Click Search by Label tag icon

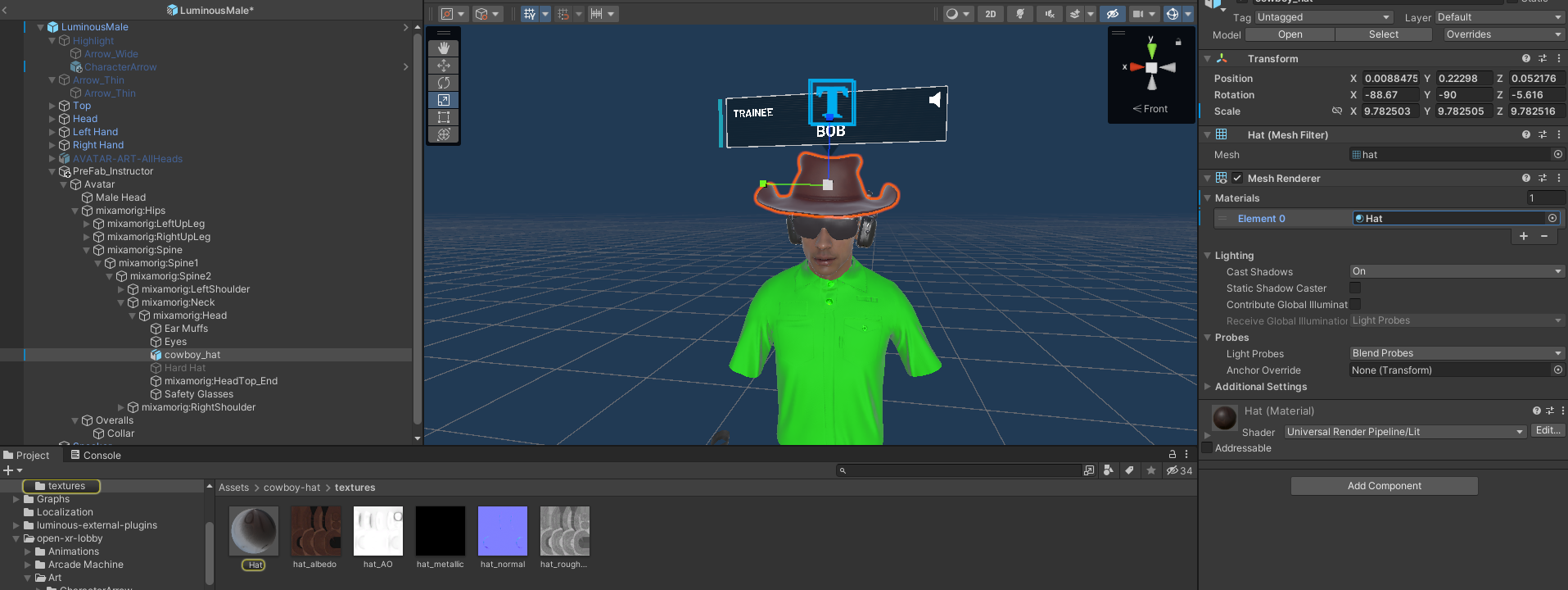click(x=1129, y=470)
